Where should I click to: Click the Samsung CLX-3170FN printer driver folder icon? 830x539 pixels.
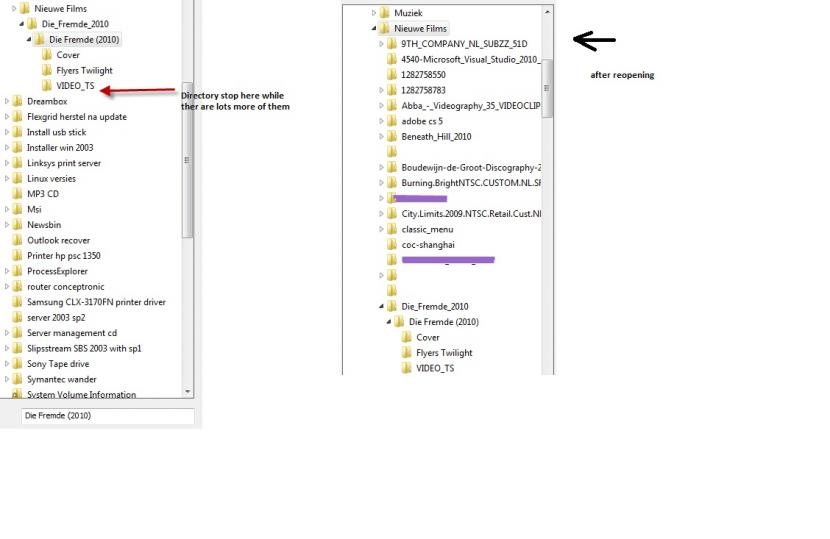tap(17, 302)
